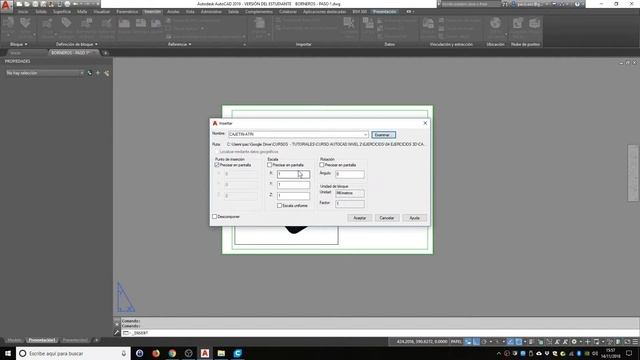Screen dimensions: 640x360
Task: Click the Ángulo rotation input field
Action: tap(350, 174)
